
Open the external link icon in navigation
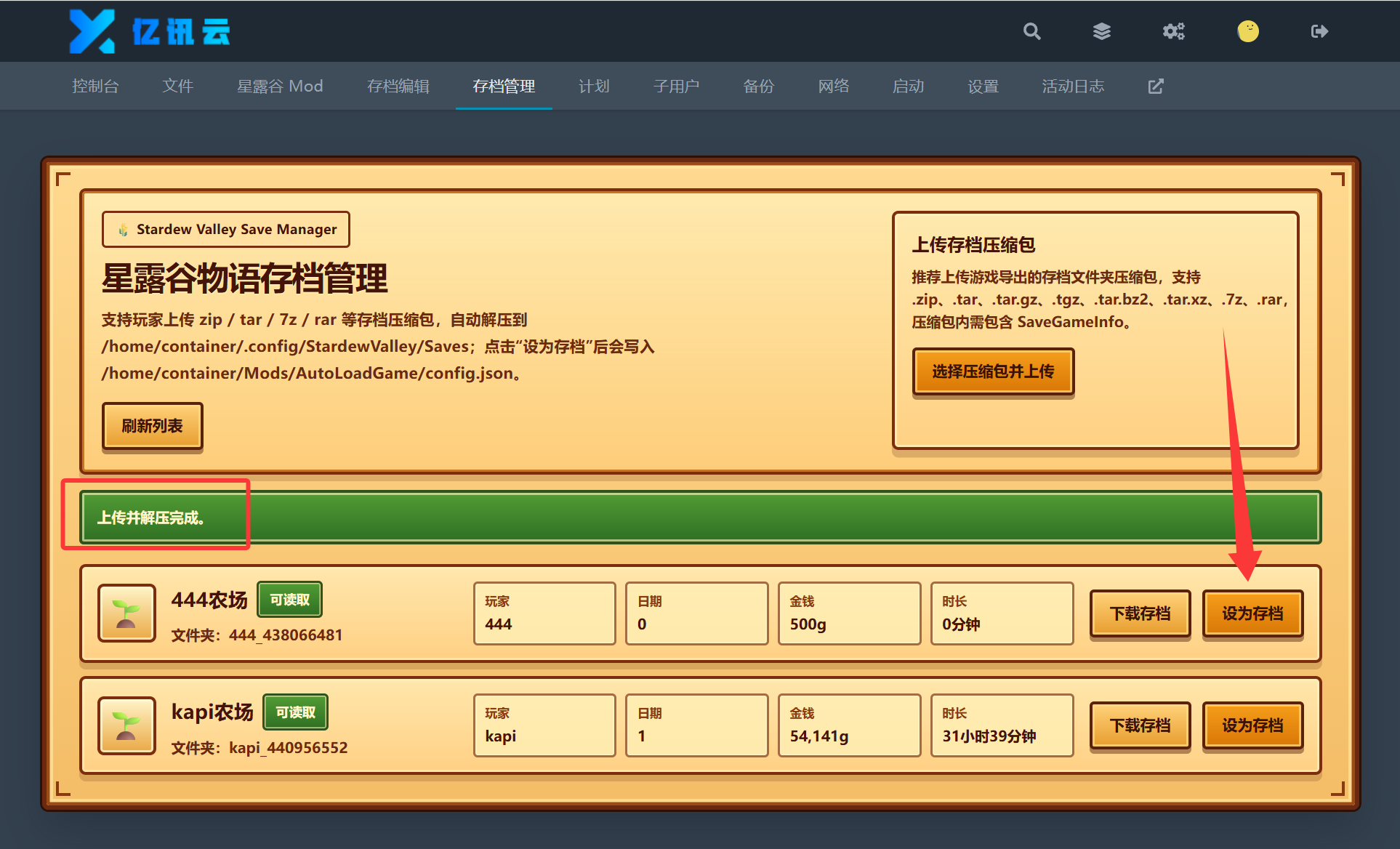coord(1156,86)
